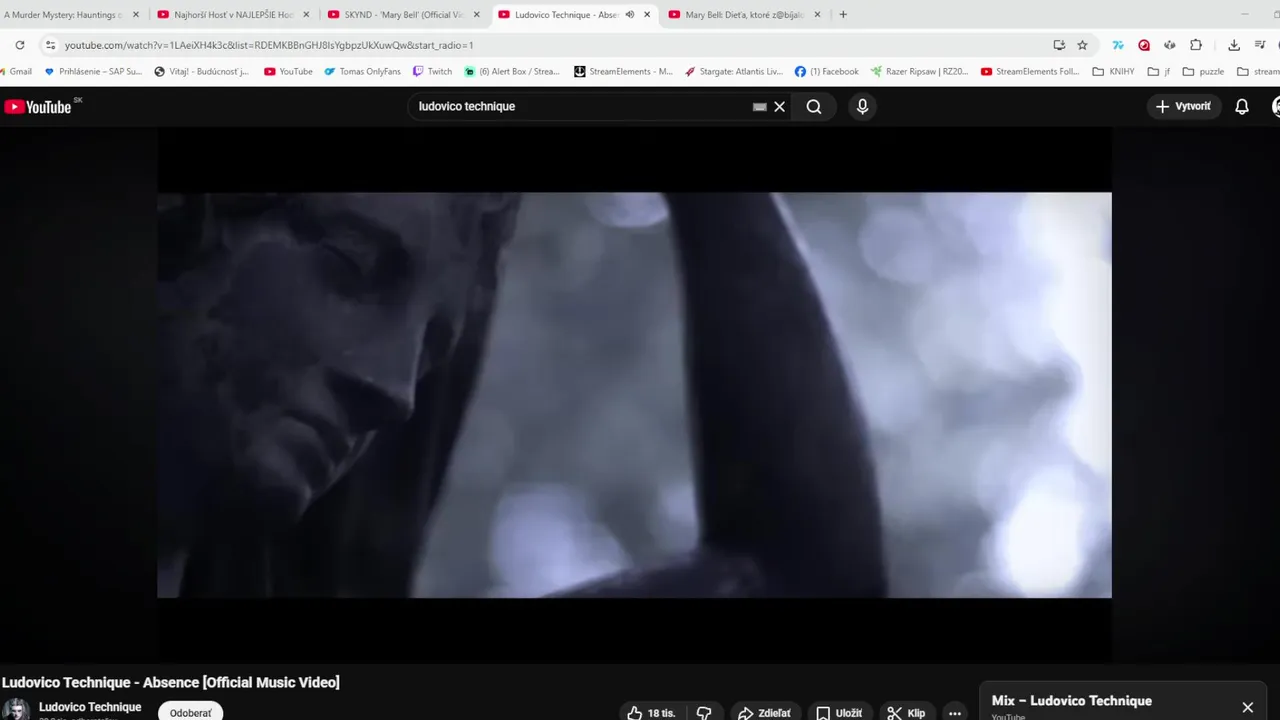Click the install app icon in address bar
This screenshot has width=1280, height=720.
click(1059, 45)
